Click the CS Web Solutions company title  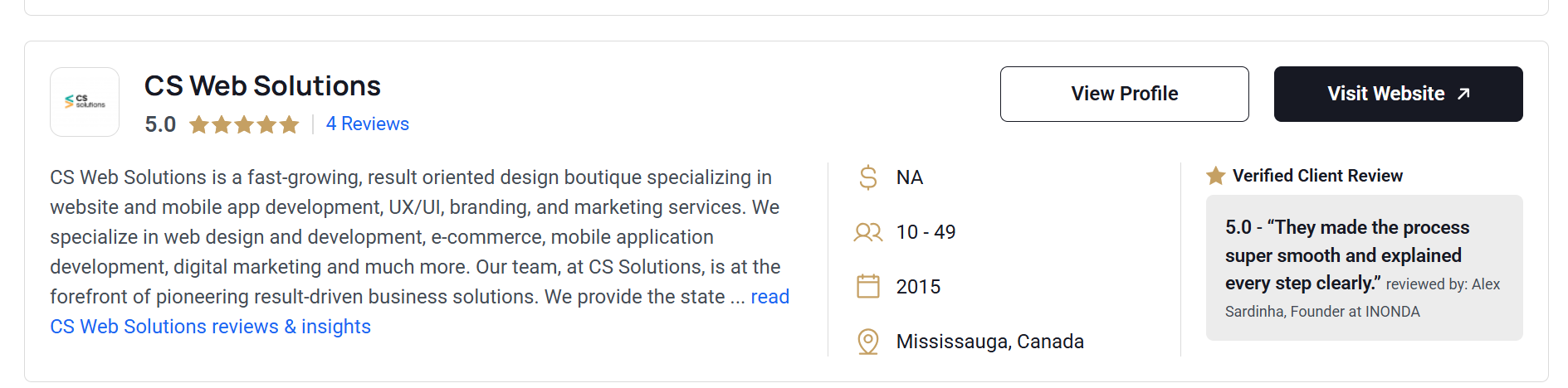click(x=262, y=86)
